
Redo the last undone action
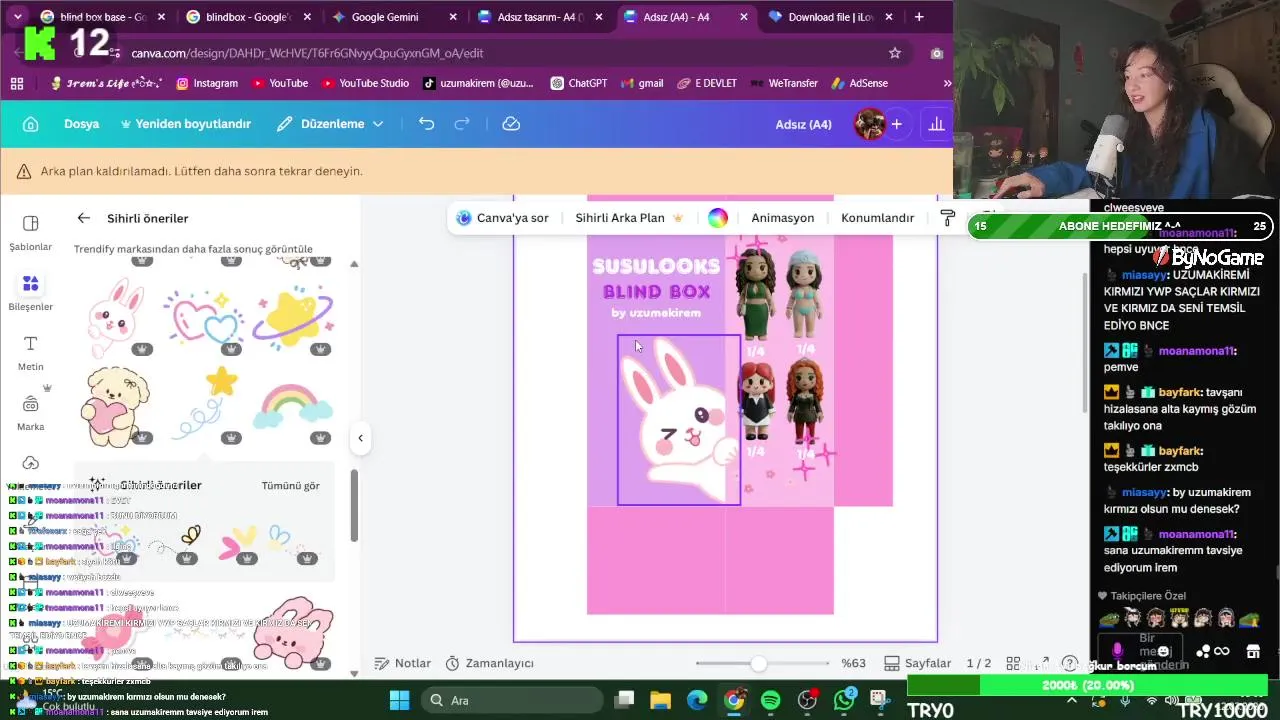coord(462,124)
